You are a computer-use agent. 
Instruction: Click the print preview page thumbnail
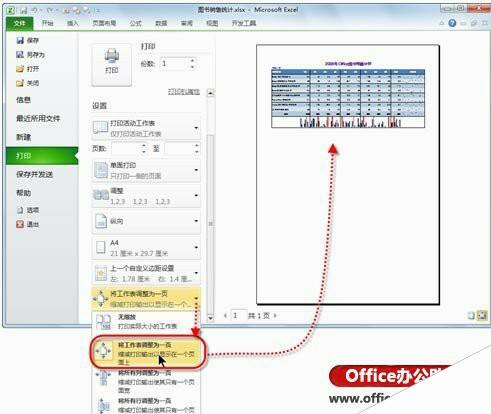348,174
